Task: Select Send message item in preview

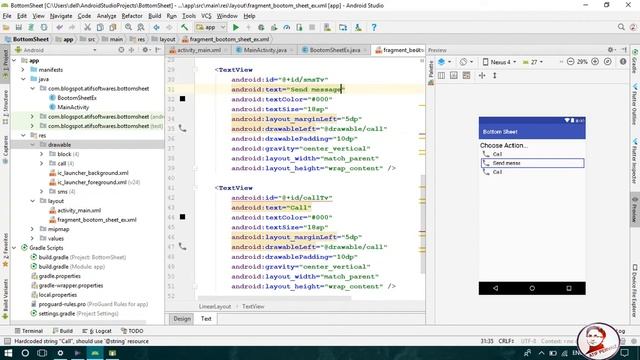Action: click(x=533, y=163)
